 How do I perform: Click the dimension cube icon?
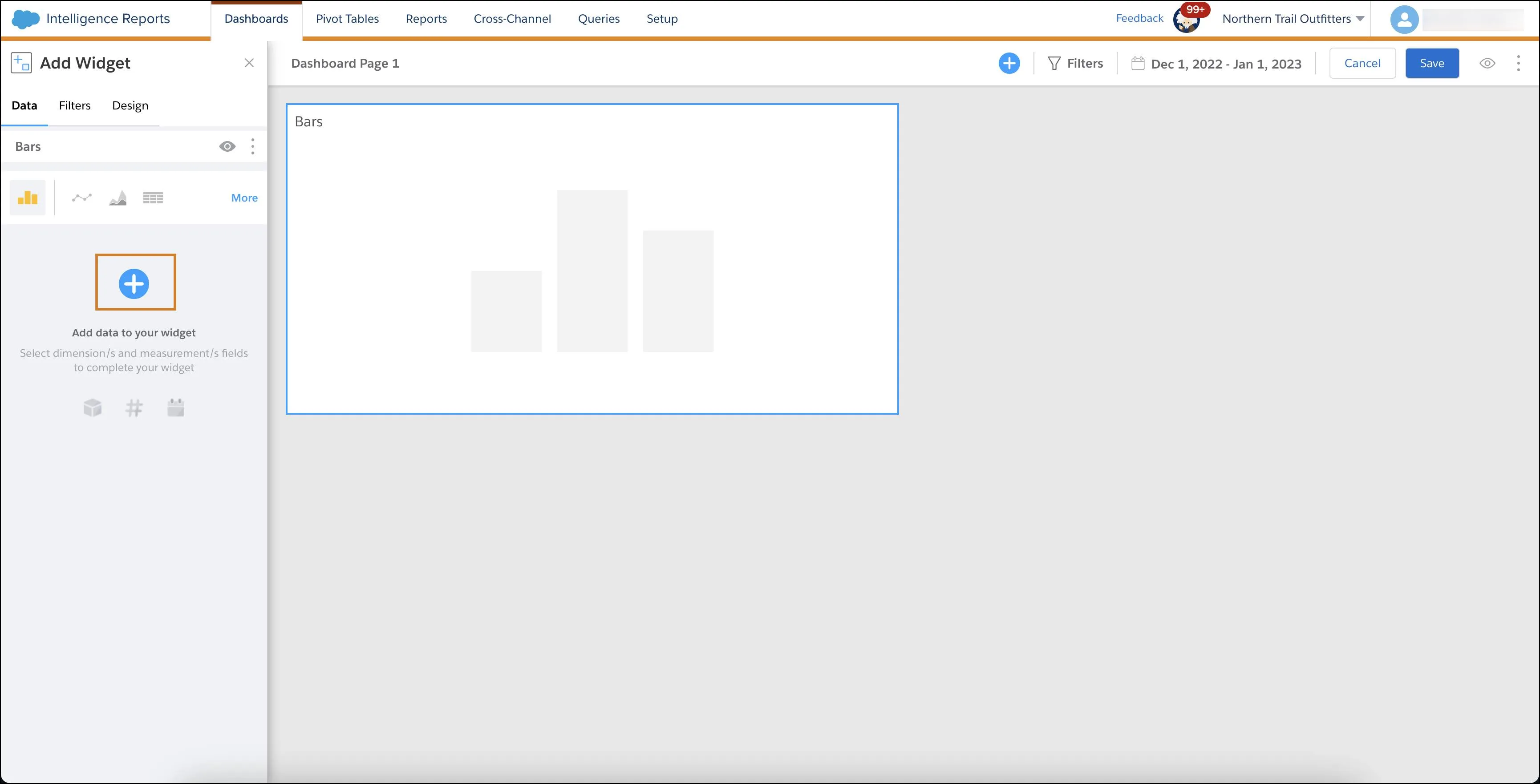[x=92, y=407]
